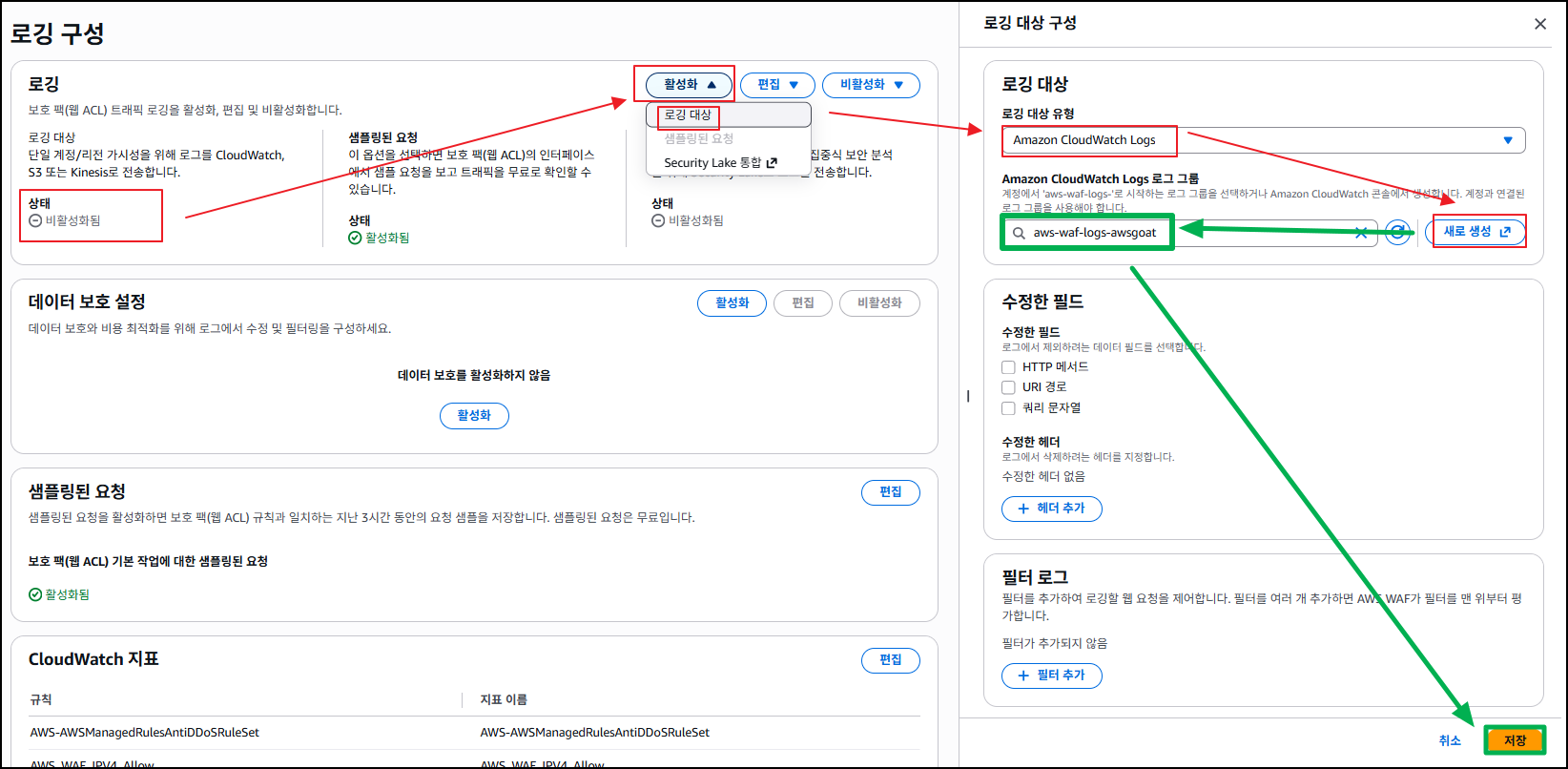Image resolution: width=1568 pixels, height=769 pixels.
Task: Open the 편집 dropdown in 로깅 section
Action: tap(777, 85)
